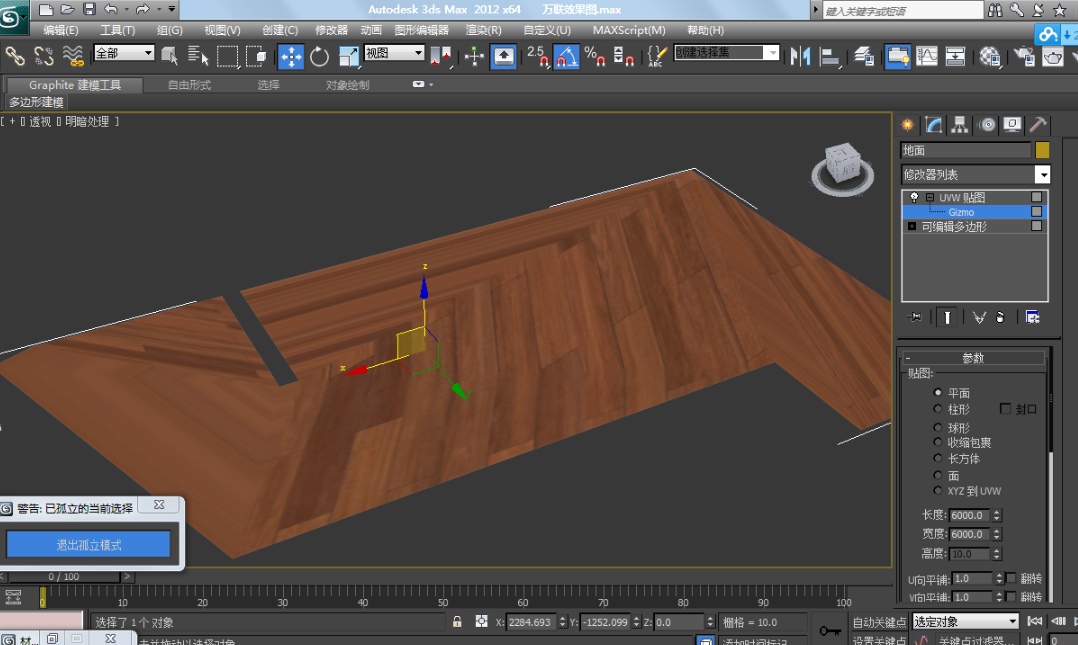The width and height of the screenshot is (1078, 645).
Task: Open the 渲染(R) menu
Action: (483, 30)
